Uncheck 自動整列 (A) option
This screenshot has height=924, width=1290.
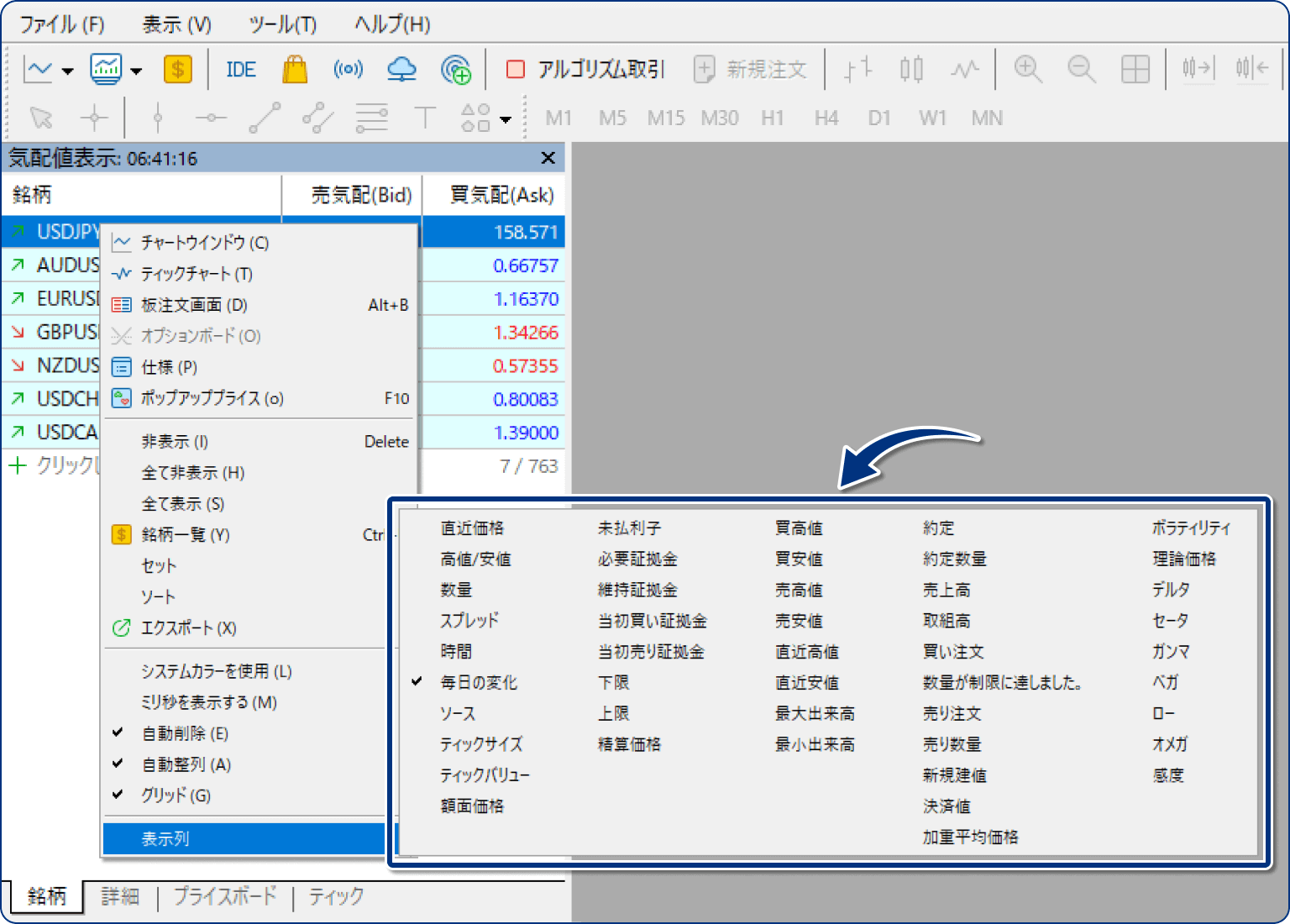186,764
